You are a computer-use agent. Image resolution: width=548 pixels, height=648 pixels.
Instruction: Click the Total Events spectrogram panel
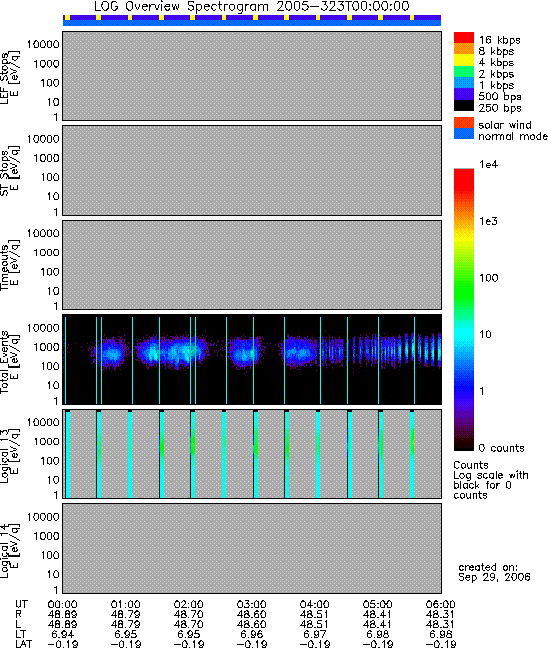coord(252,360)
